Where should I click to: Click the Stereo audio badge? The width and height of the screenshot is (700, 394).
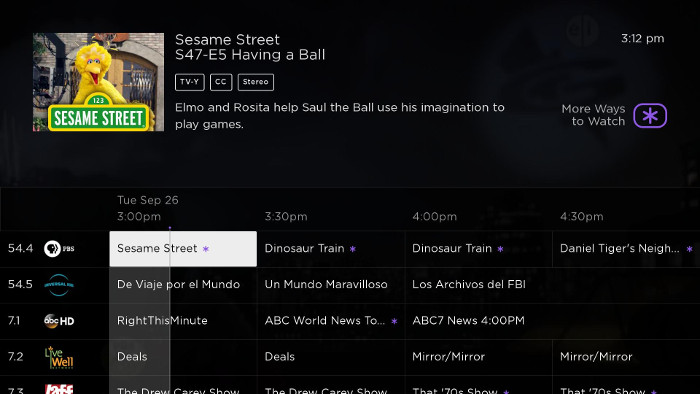coord(256,82)
